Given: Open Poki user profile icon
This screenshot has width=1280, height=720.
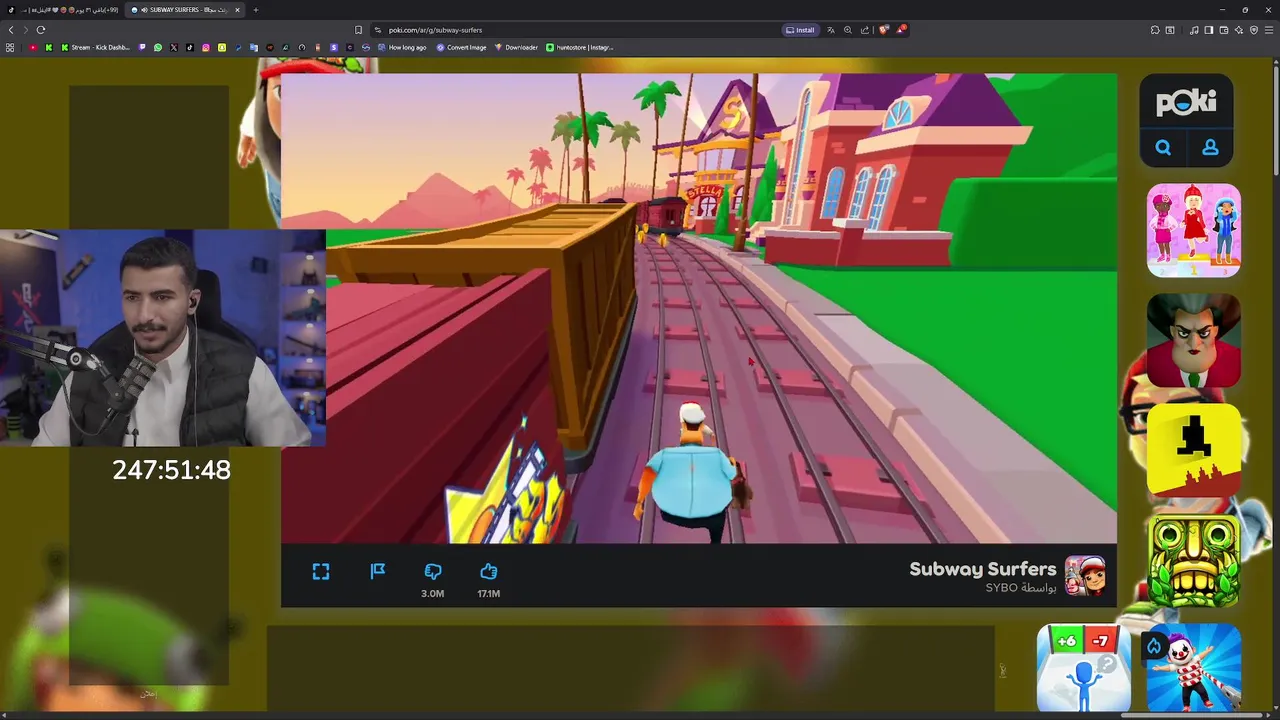Looking at the screenshot, I should [x=1210, y=147].
